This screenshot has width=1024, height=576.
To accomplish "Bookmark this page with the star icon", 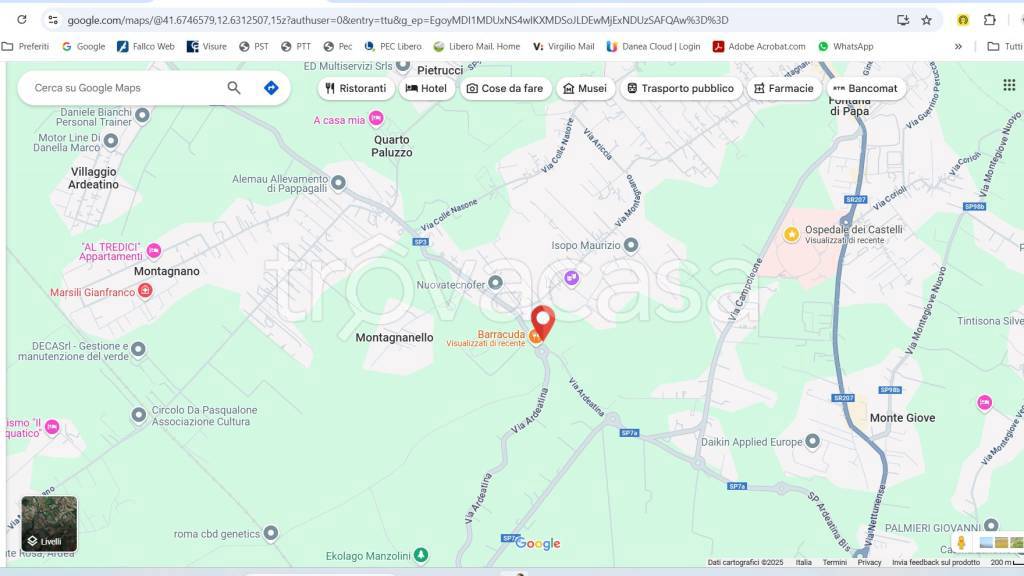I will pos(926,20).
